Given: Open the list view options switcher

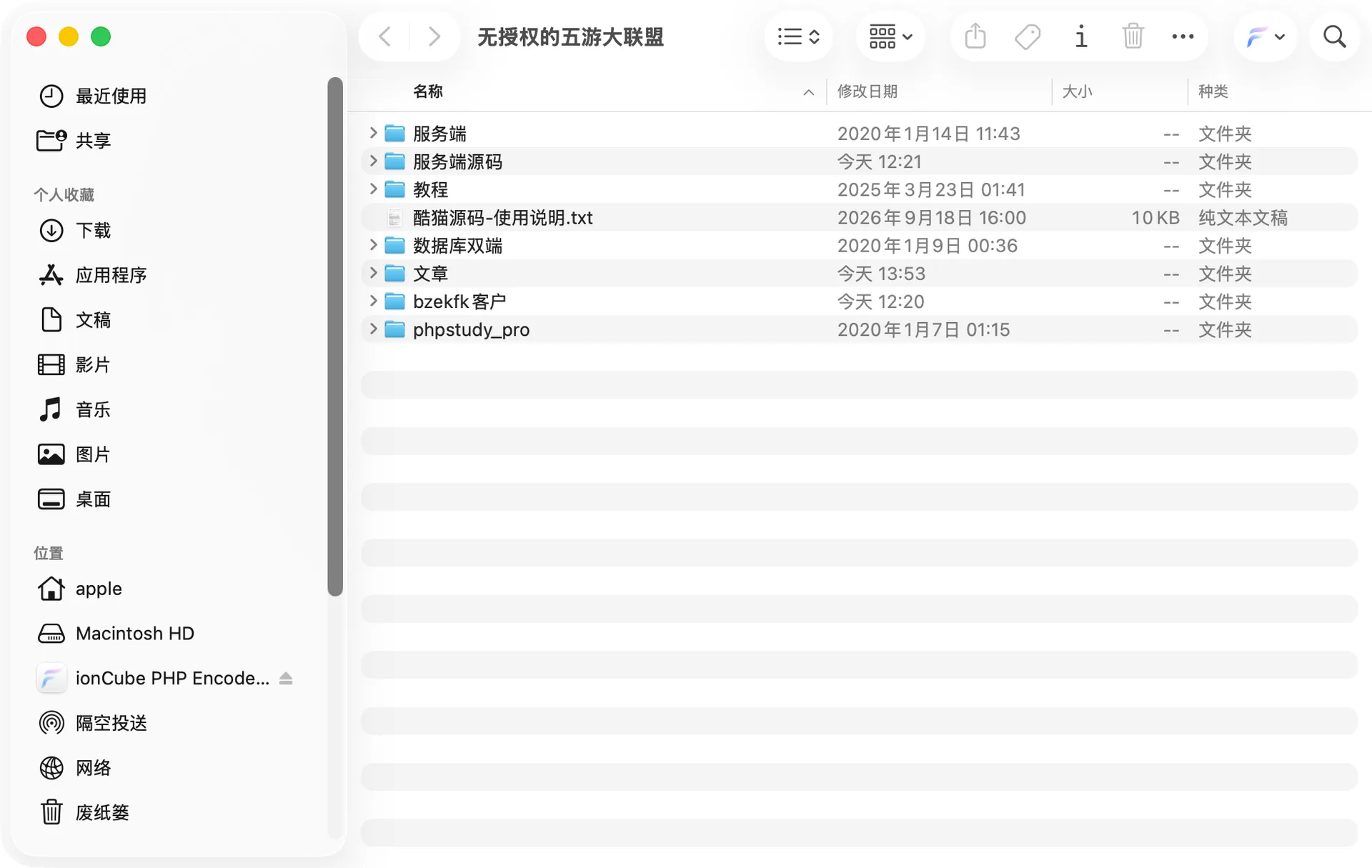Looking at the screenshot, I should [798, 36].
